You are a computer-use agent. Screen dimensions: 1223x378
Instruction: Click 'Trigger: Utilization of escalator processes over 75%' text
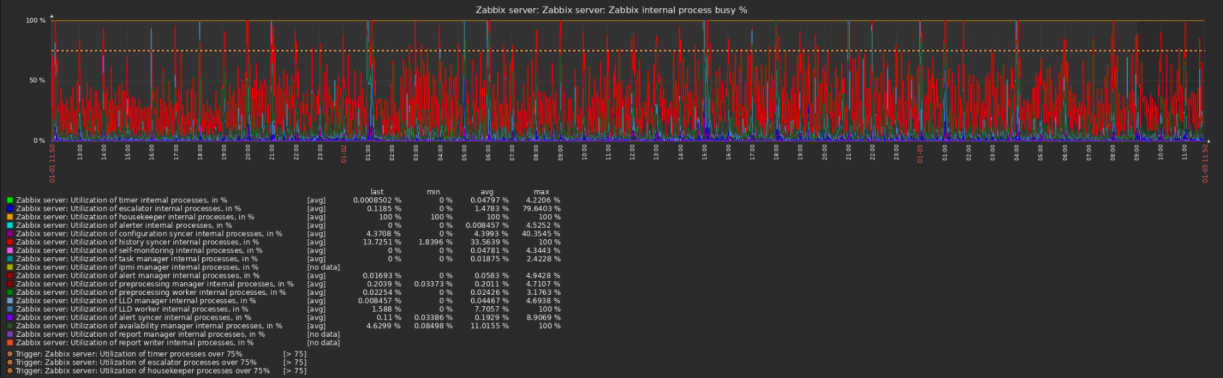coord(136,362)
